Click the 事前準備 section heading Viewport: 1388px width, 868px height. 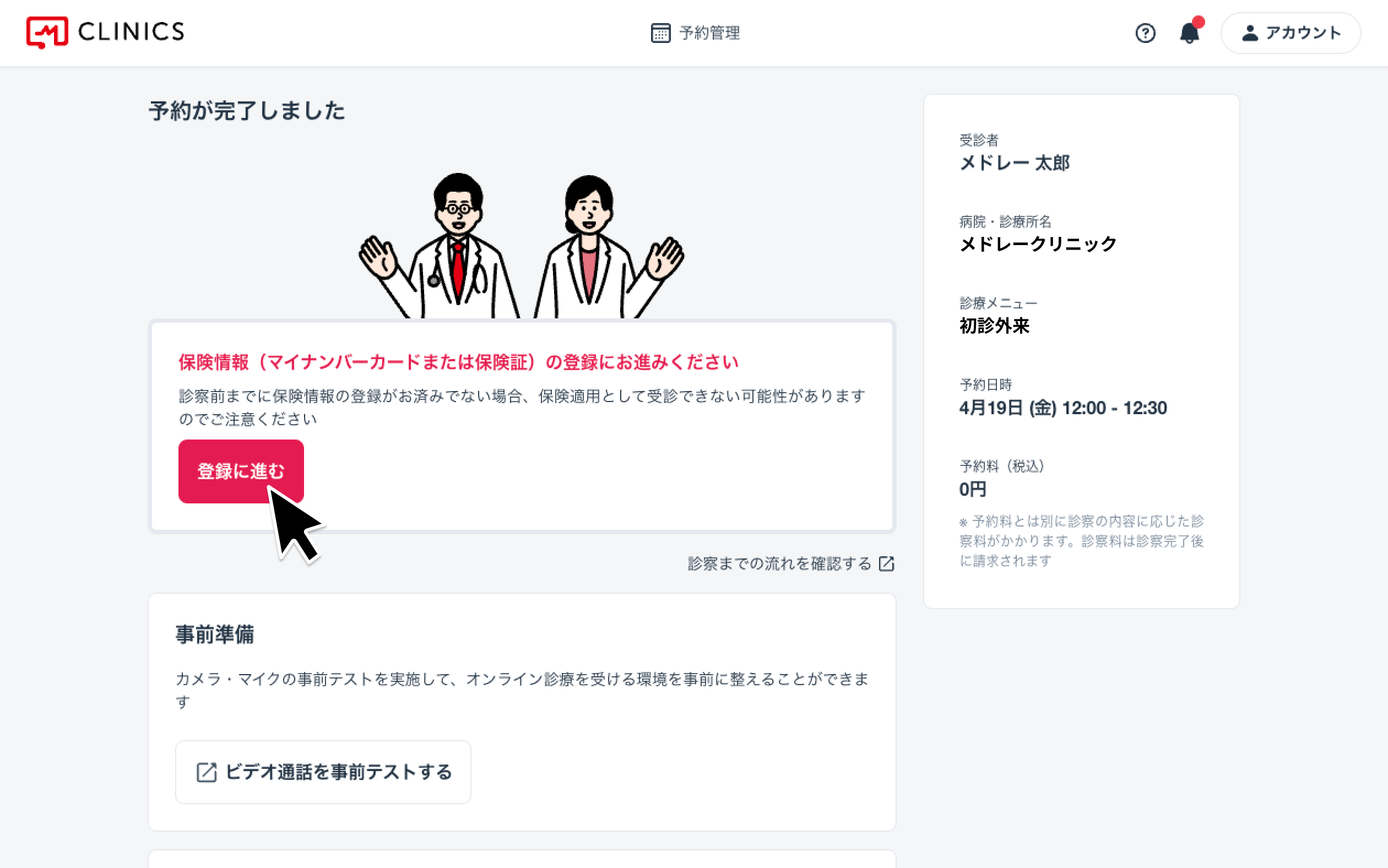click(x=215, y=634)
